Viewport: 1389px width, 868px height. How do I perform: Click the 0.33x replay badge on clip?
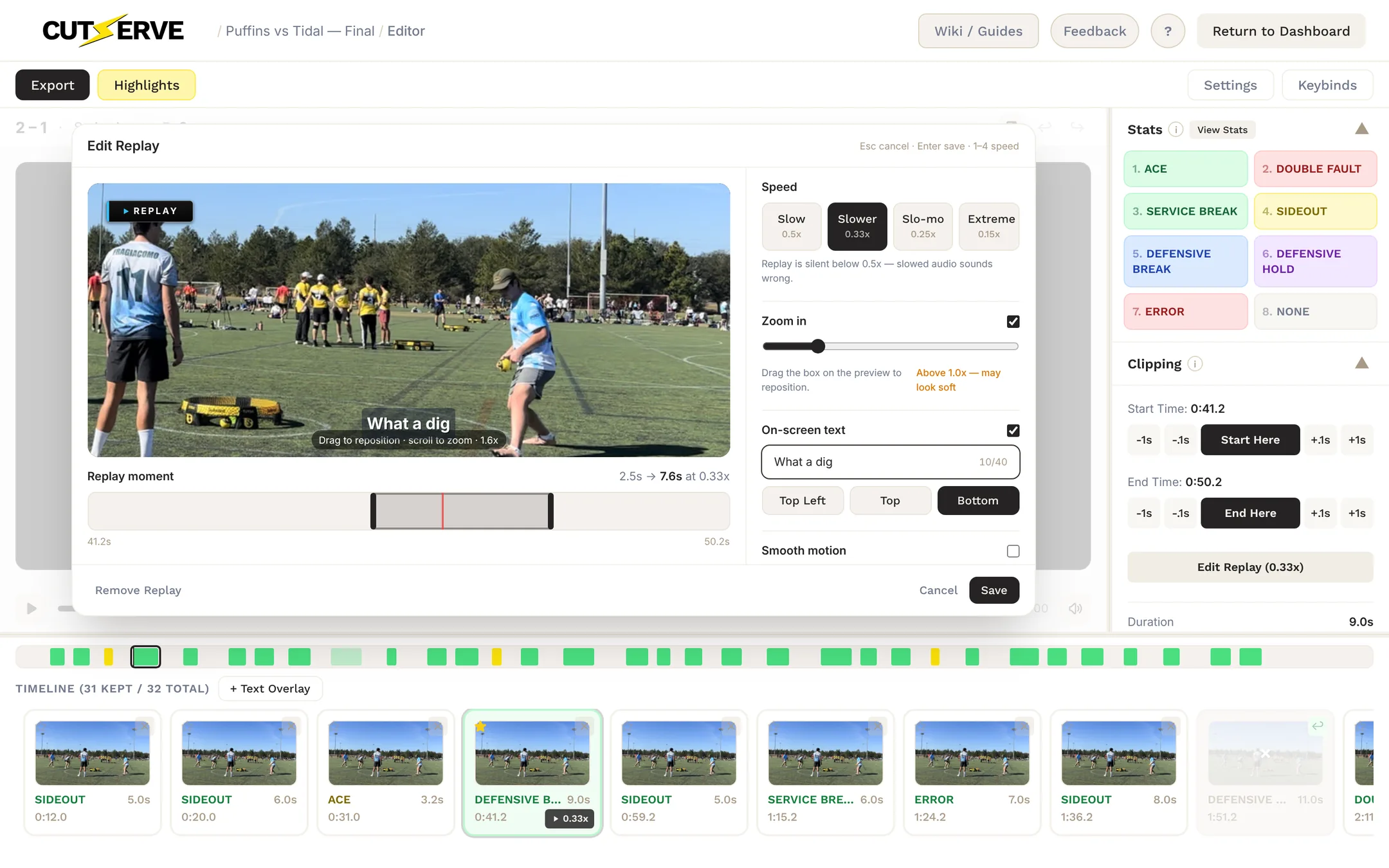click(570, 818)
